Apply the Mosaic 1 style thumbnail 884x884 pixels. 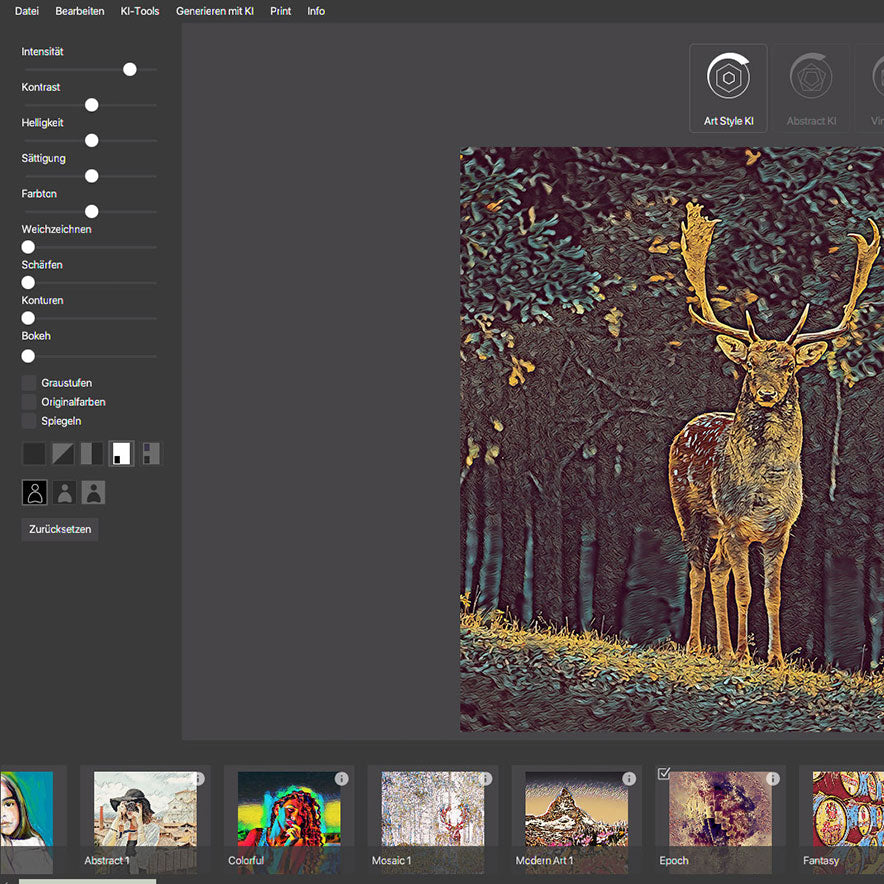pyautogui.click(x=433, y=822)
